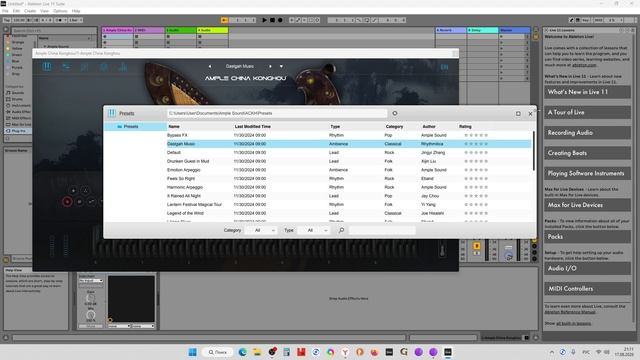Open the Category filter dropdown

coord(261,230)
